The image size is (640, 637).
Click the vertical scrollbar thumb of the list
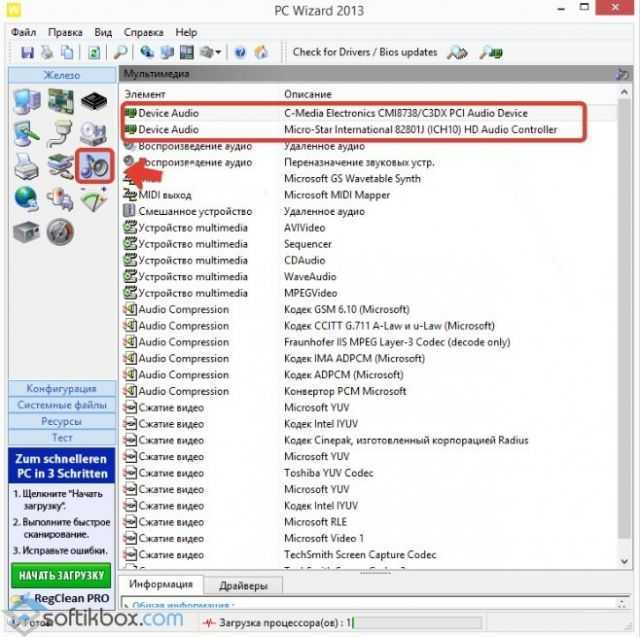point(624,318)
